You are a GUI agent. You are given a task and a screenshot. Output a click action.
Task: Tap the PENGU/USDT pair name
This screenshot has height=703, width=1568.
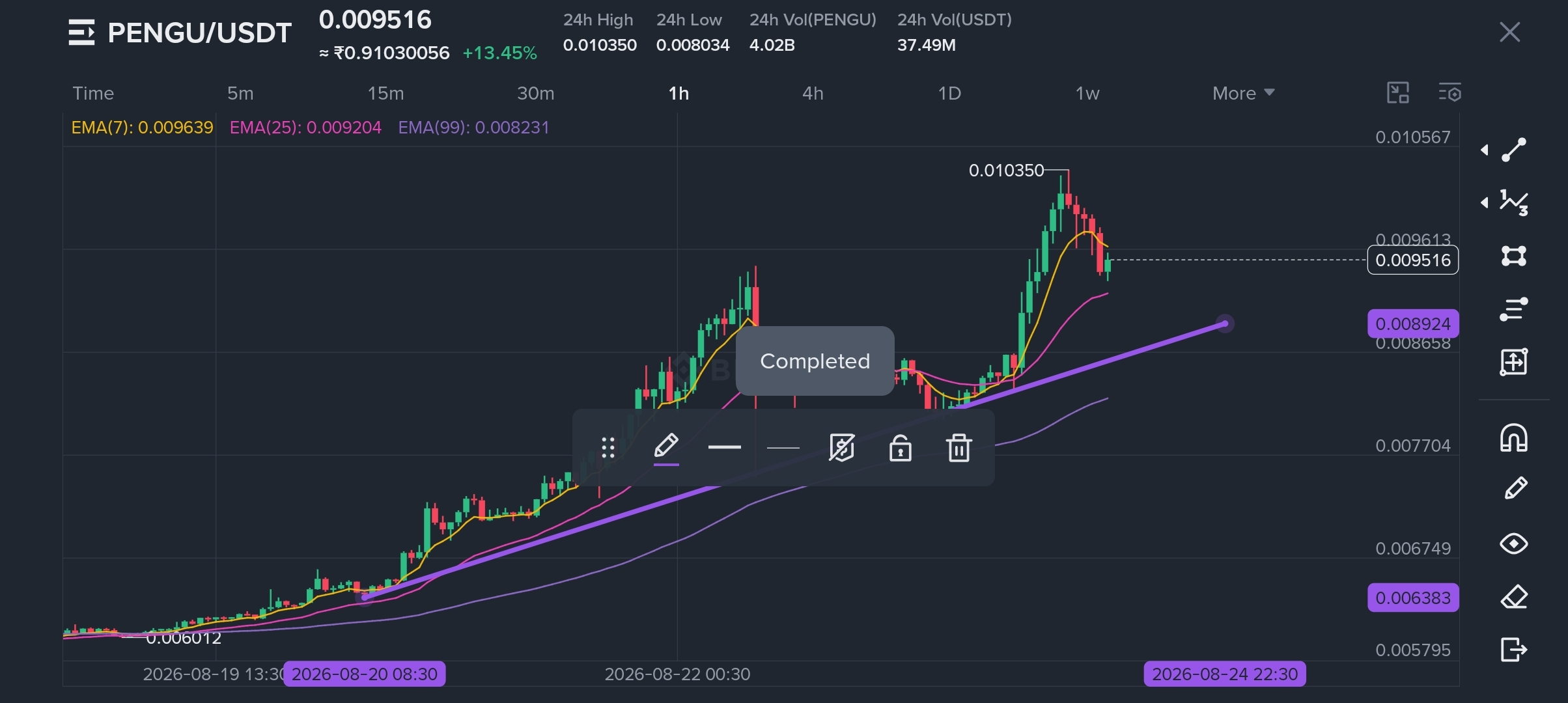click(199, 33)
